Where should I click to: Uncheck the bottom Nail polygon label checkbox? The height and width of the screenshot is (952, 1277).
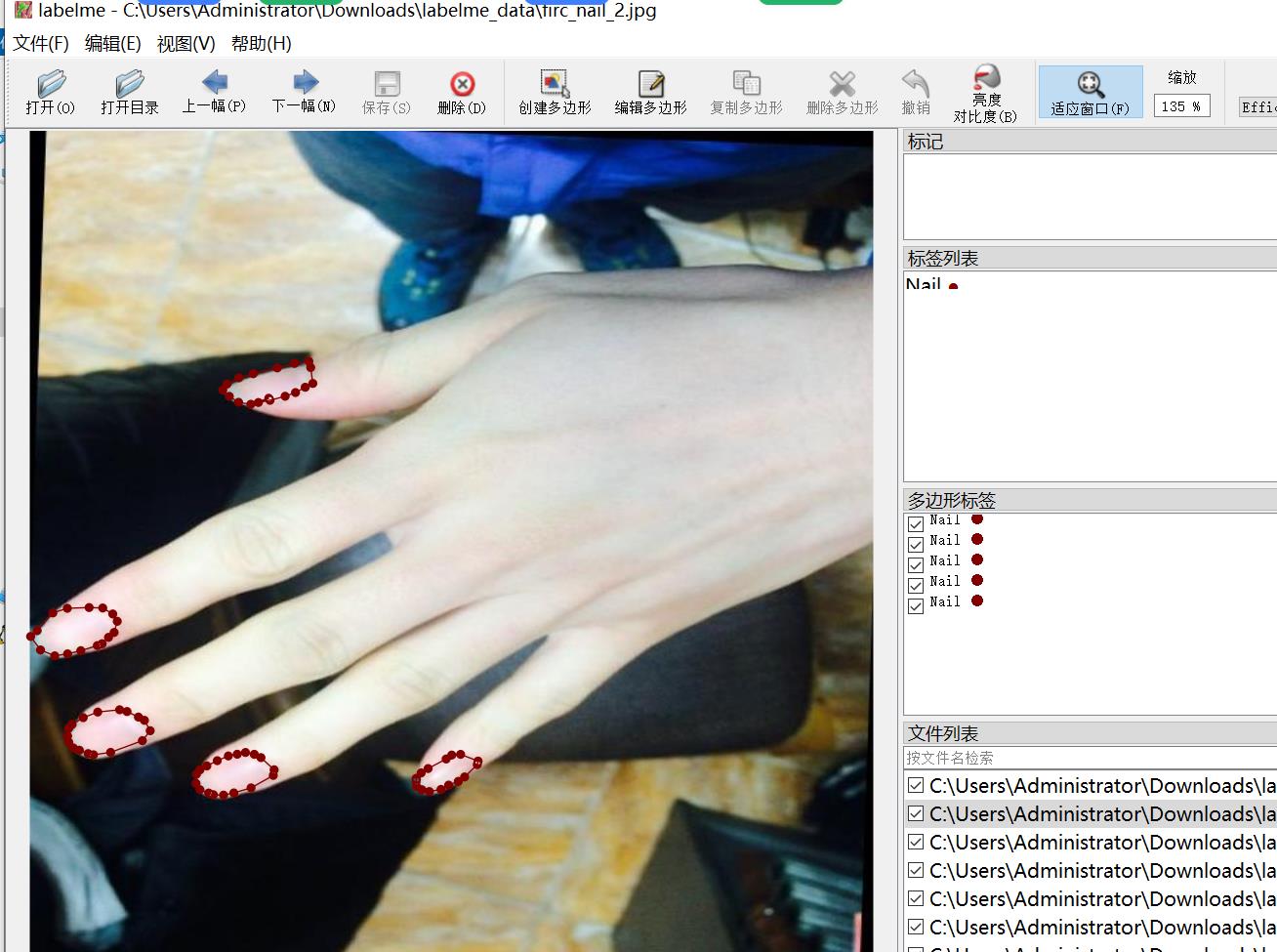[916, 605]
